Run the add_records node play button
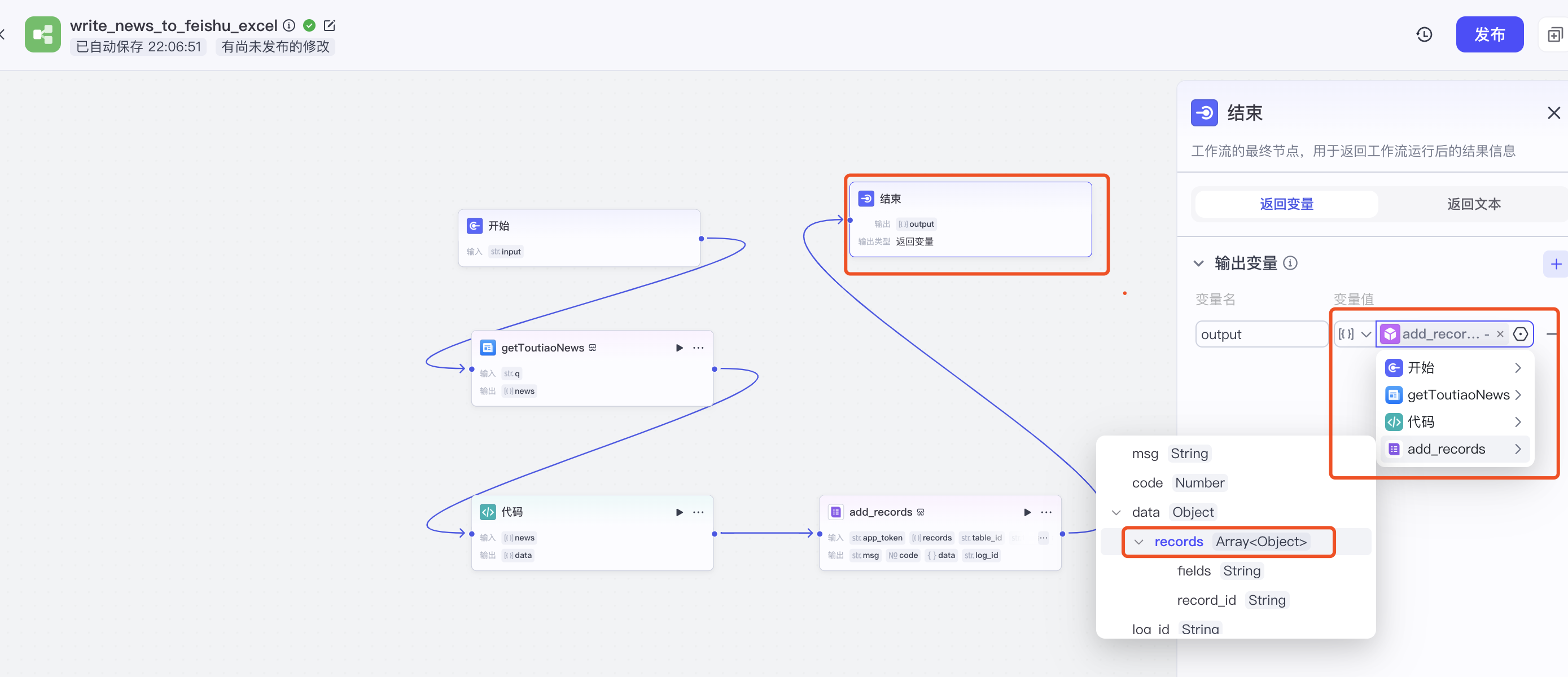The image size is (1568, 677). click(1027, 512)
